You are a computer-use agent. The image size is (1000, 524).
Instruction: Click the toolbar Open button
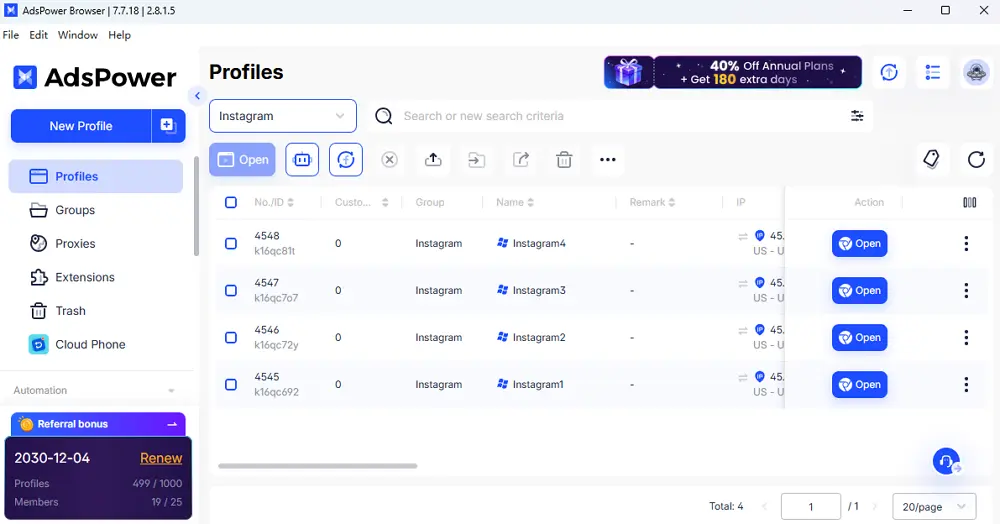(x=242, y=159)
